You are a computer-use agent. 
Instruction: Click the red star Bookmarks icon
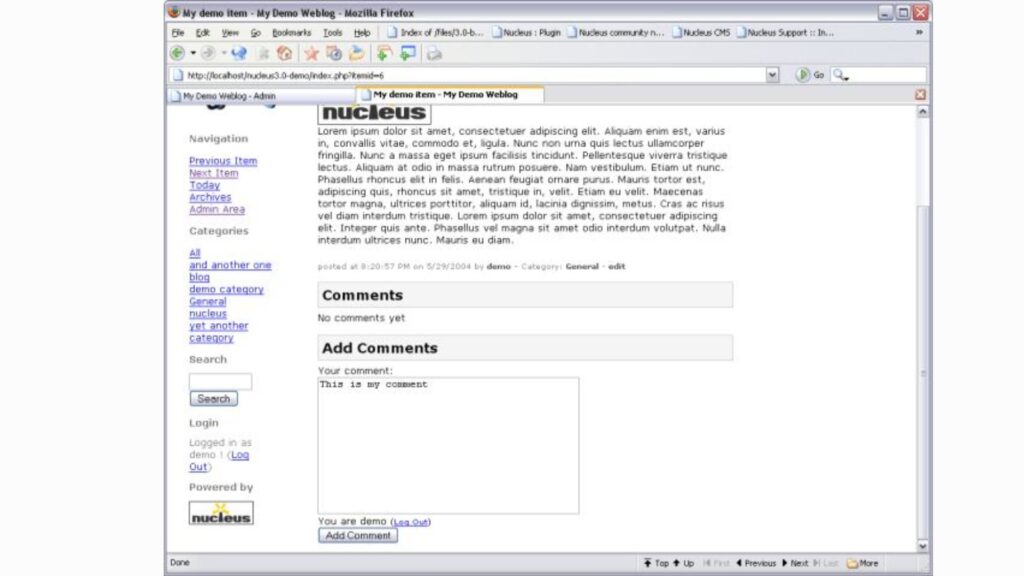click(312, 53)
